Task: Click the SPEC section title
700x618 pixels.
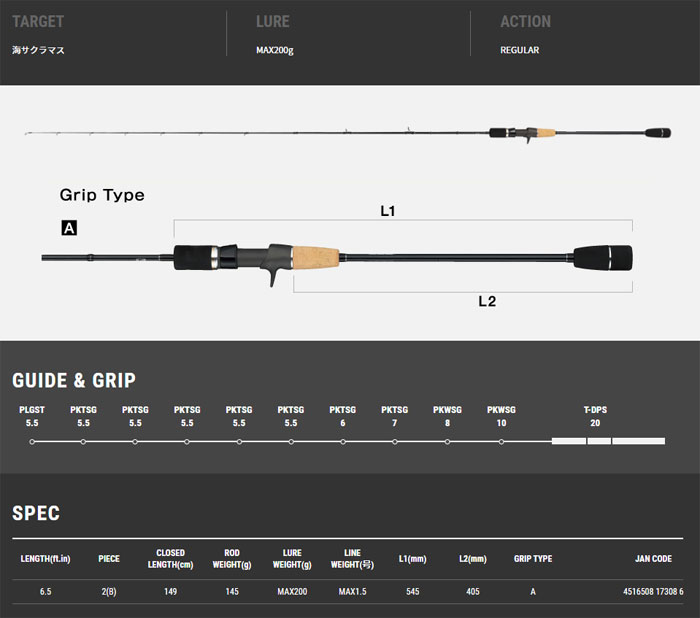Action: click(x=36, y=513)
